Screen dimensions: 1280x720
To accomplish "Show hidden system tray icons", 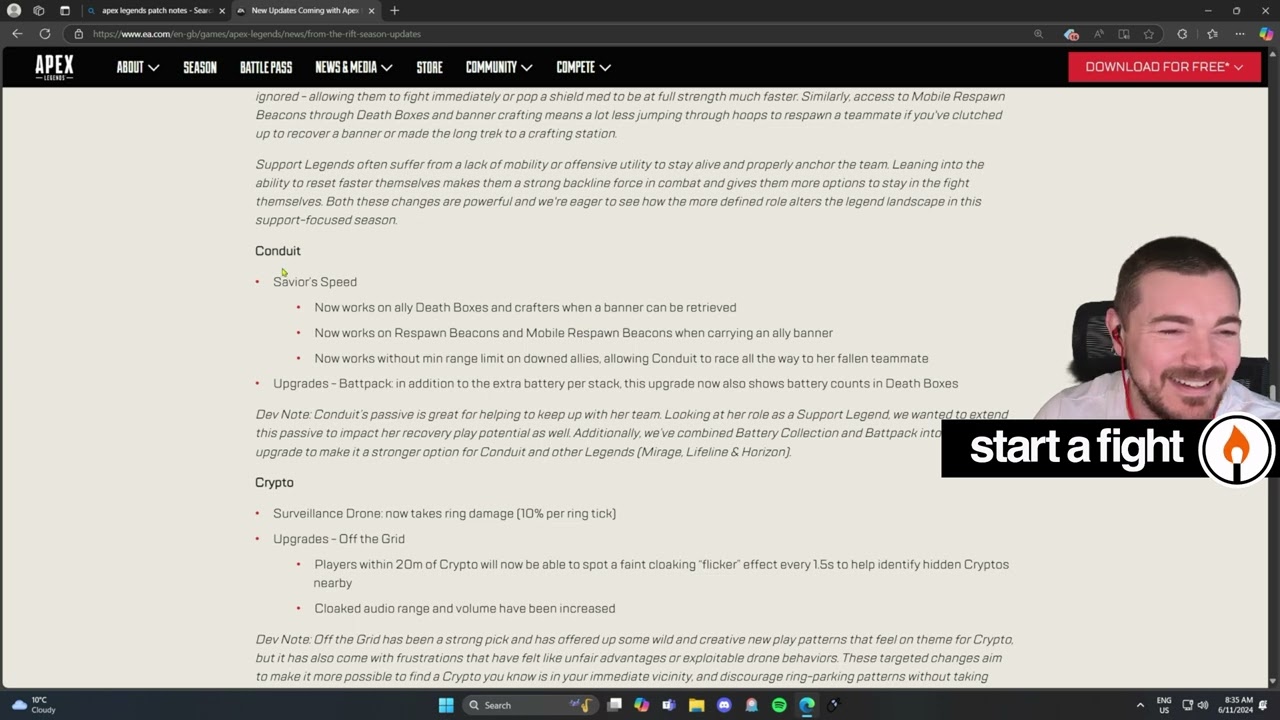I will (1140, 705).
